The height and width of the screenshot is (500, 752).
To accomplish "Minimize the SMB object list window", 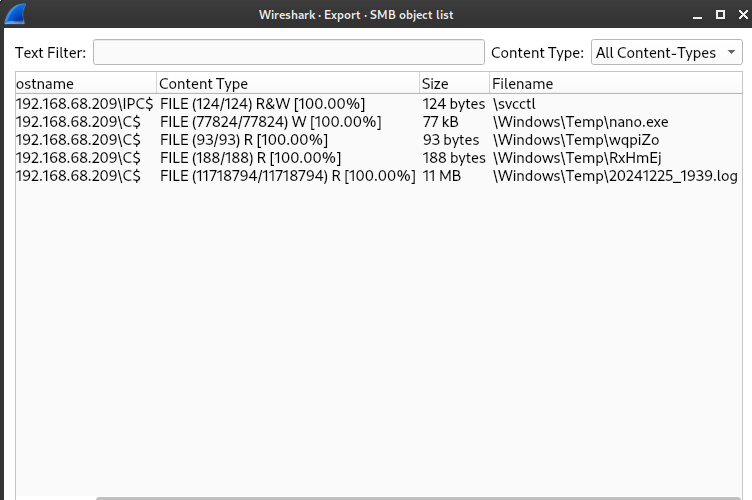I will (699, 15).
